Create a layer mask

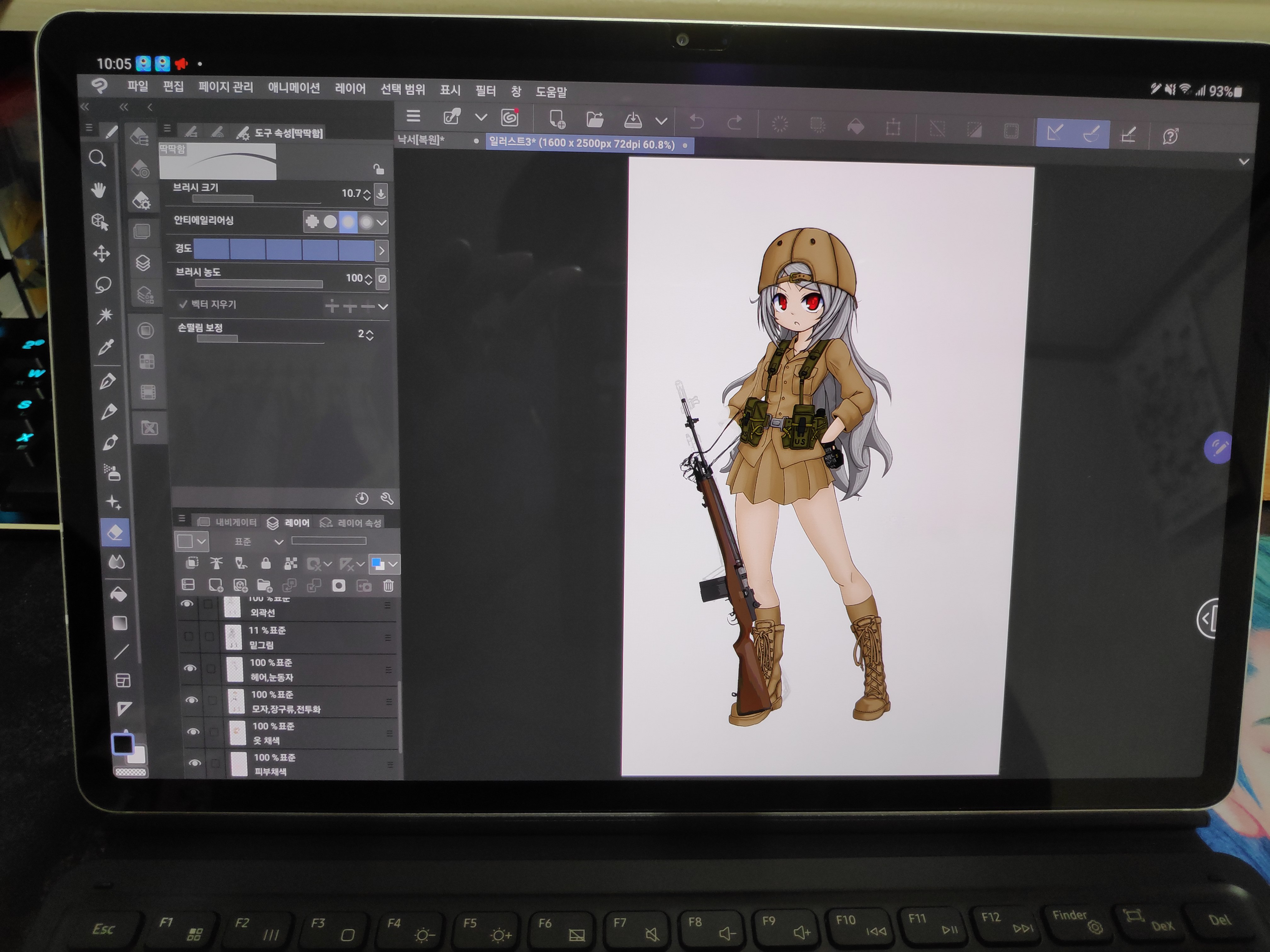point(339,586)
